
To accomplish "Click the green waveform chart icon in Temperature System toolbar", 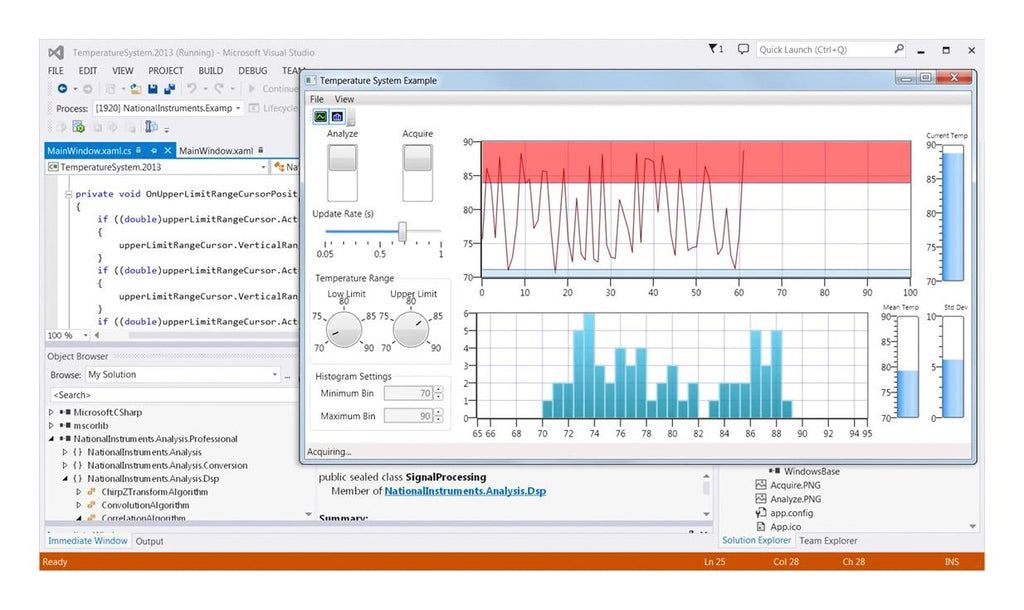I will 321,116.
